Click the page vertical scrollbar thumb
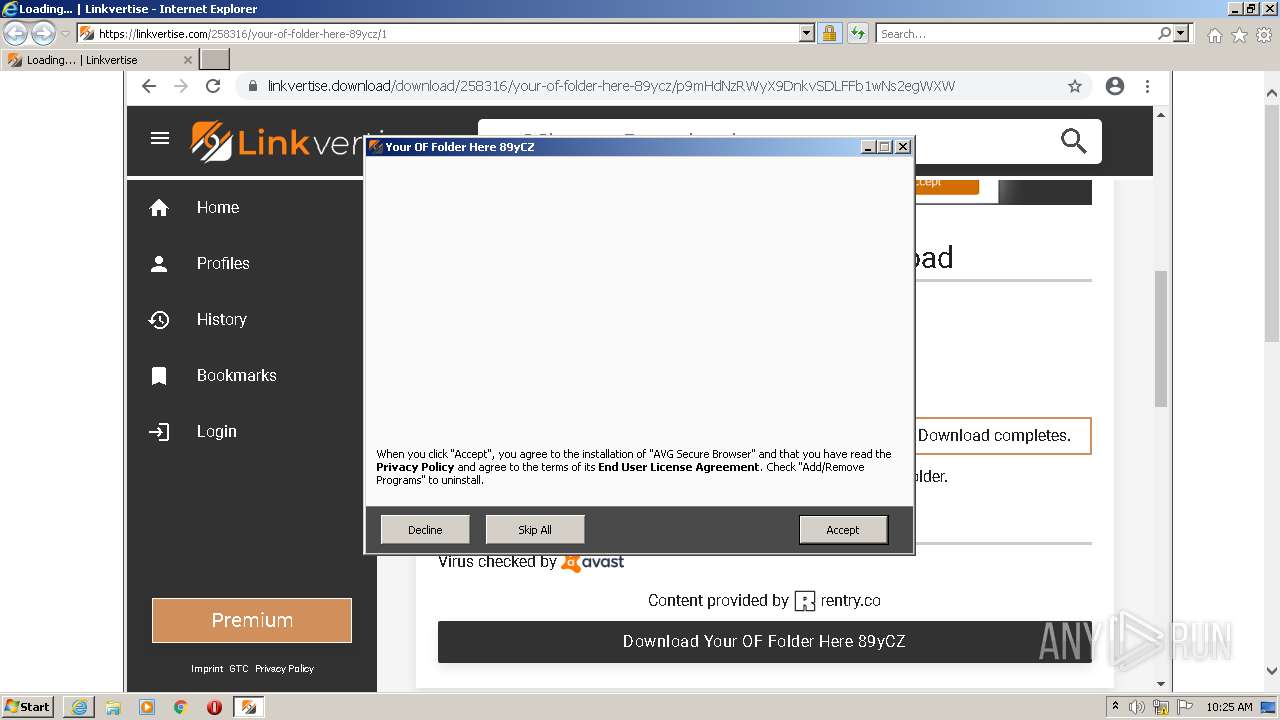This screenshot has height=720, width=1280. 1161,338
